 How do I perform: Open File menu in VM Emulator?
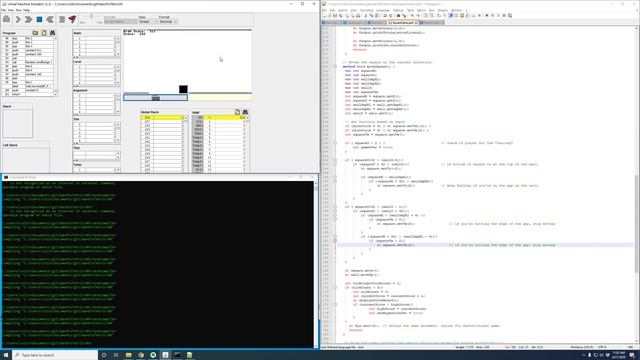4,10
